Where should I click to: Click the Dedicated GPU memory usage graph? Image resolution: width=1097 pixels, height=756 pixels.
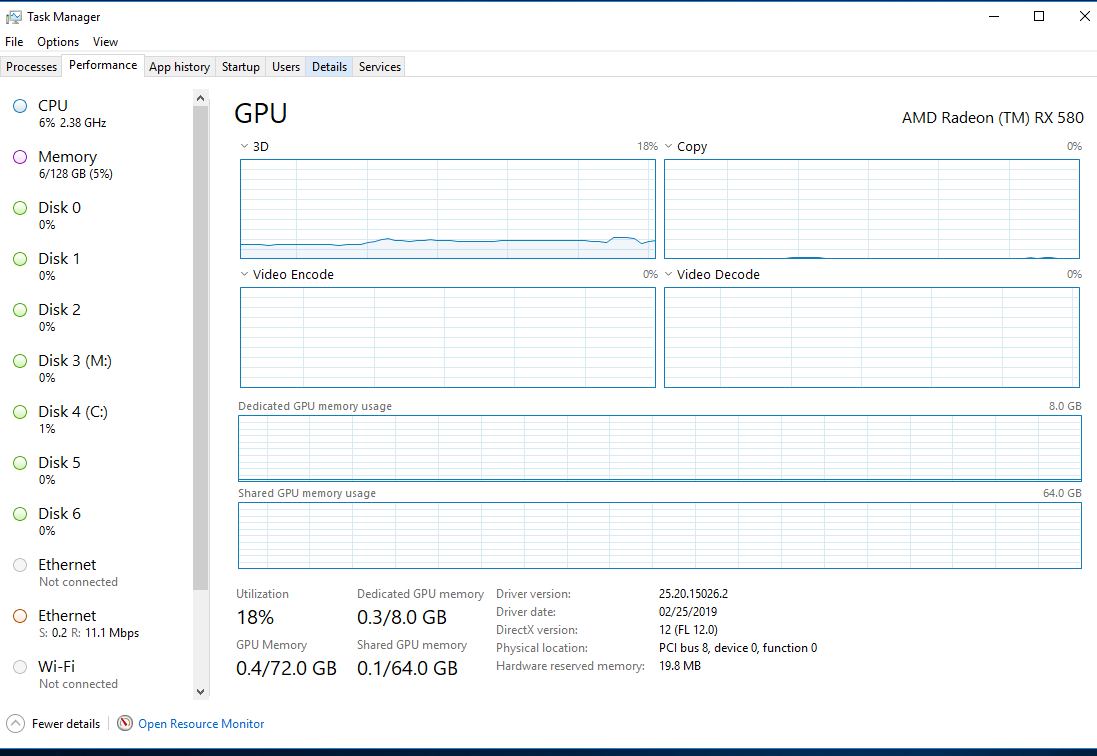[x=660, y=448]
